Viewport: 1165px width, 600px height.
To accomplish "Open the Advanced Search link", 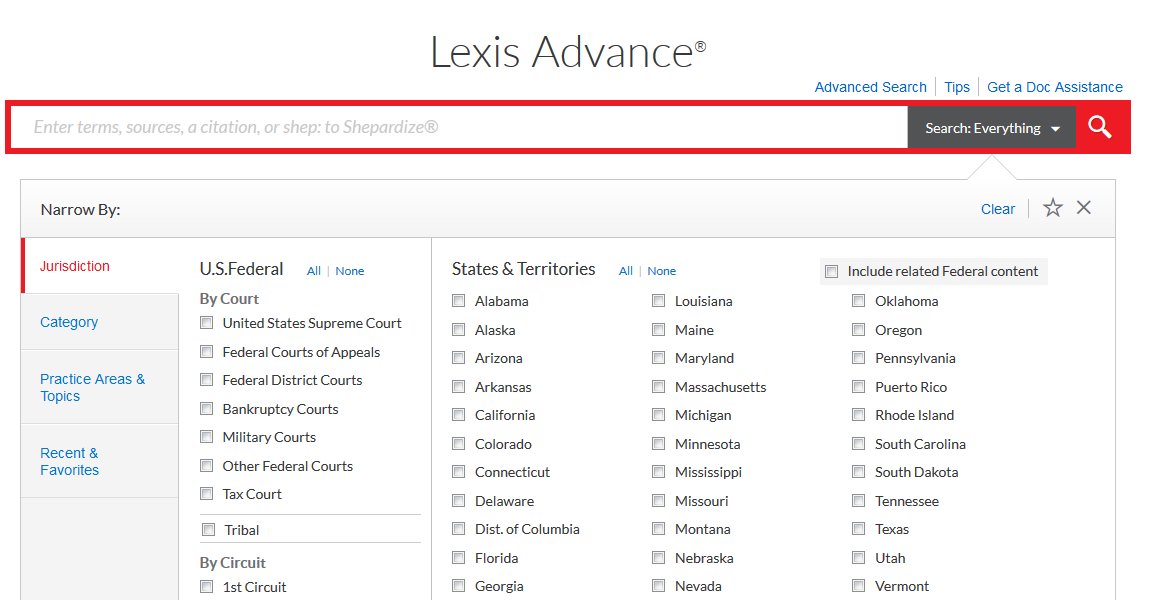I will [x=870, y=87].
